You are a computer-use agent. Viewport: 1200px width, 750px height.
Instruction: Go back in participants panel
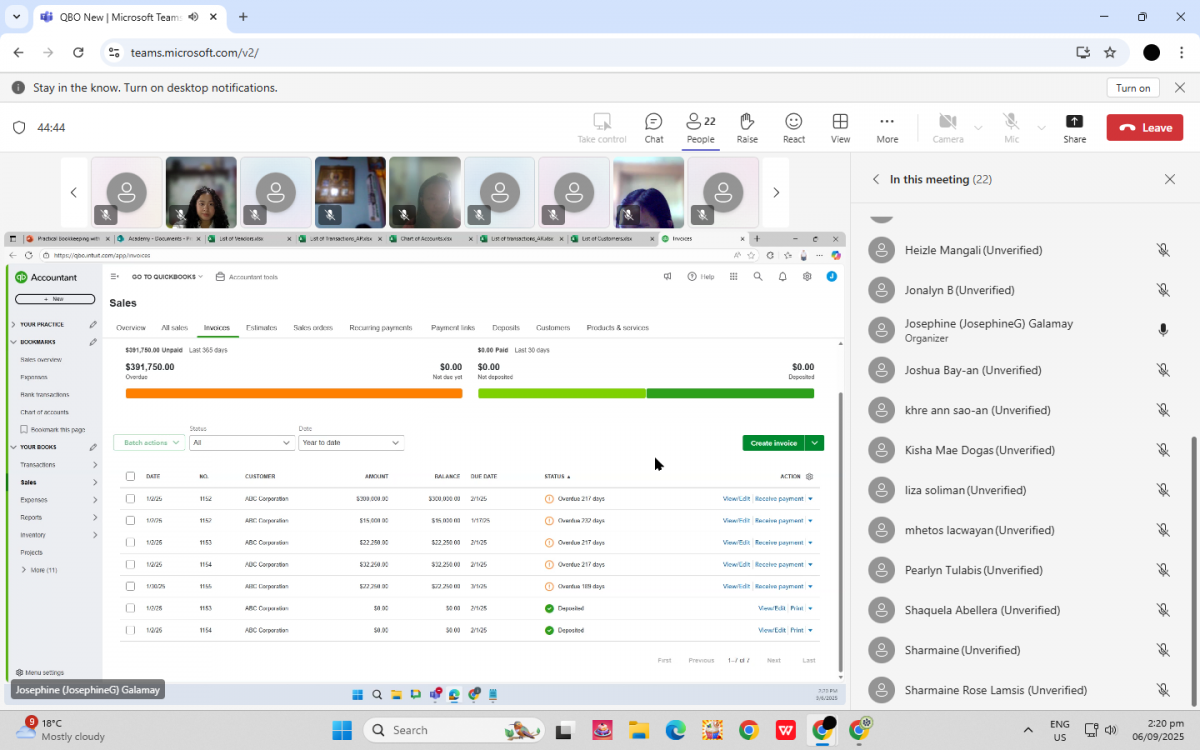coord(876,180)
